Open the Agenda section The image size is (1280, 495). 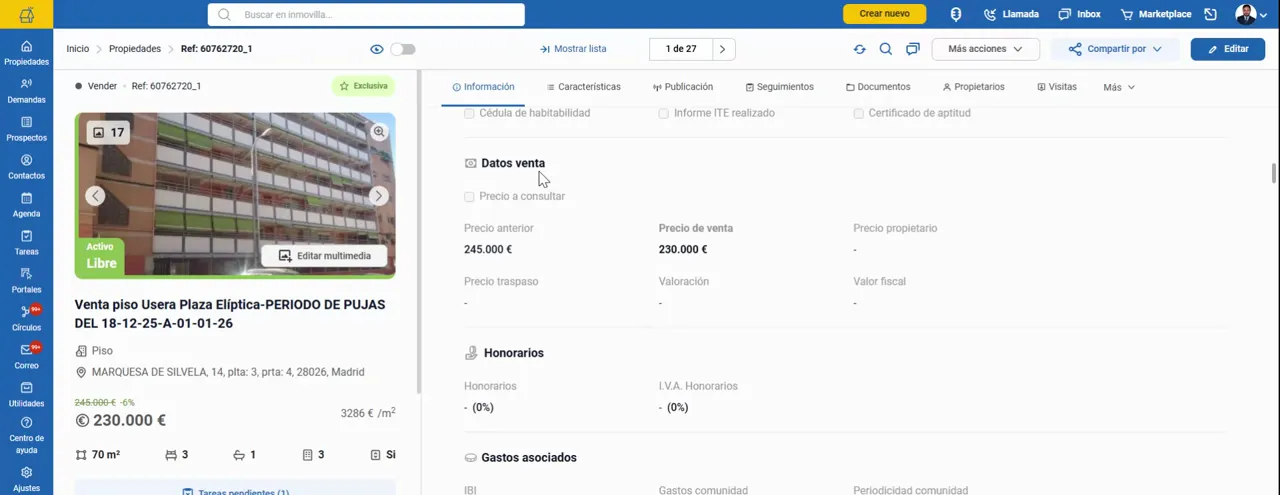tap(26, 205)
